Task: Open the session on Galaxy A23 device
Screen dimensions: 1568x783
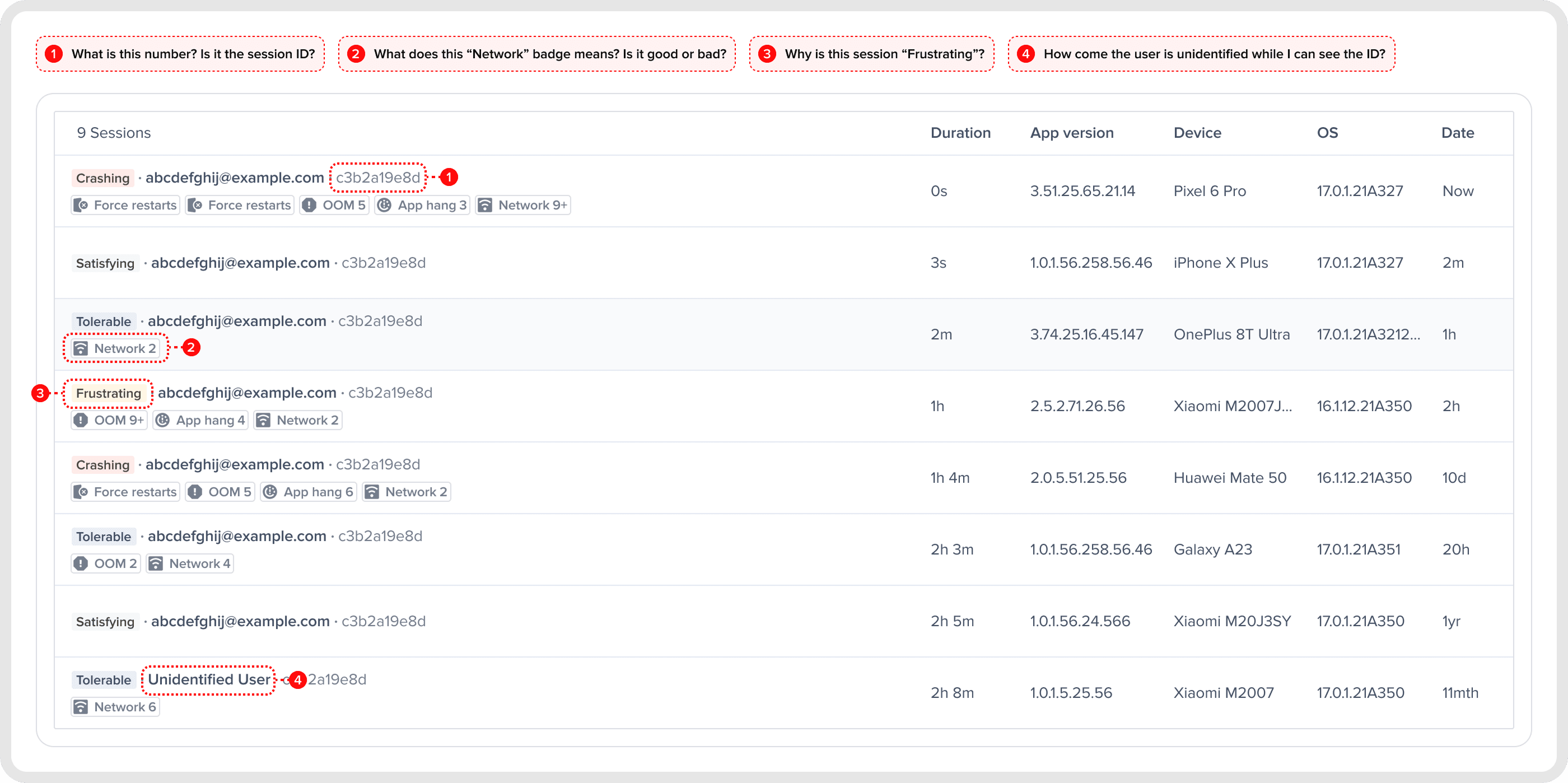Action: [x=784, y=550]
